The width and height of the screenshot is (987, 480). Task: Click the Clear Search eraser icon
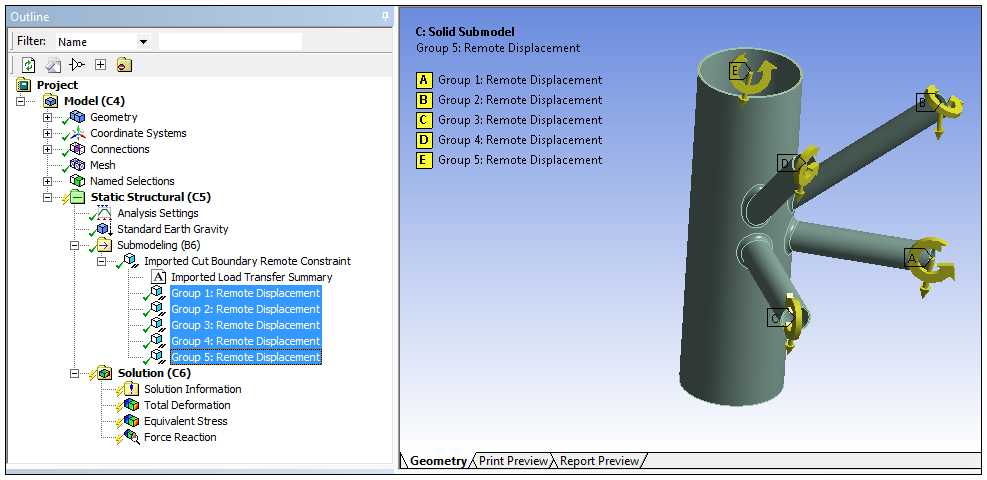(x=53, y=66)
